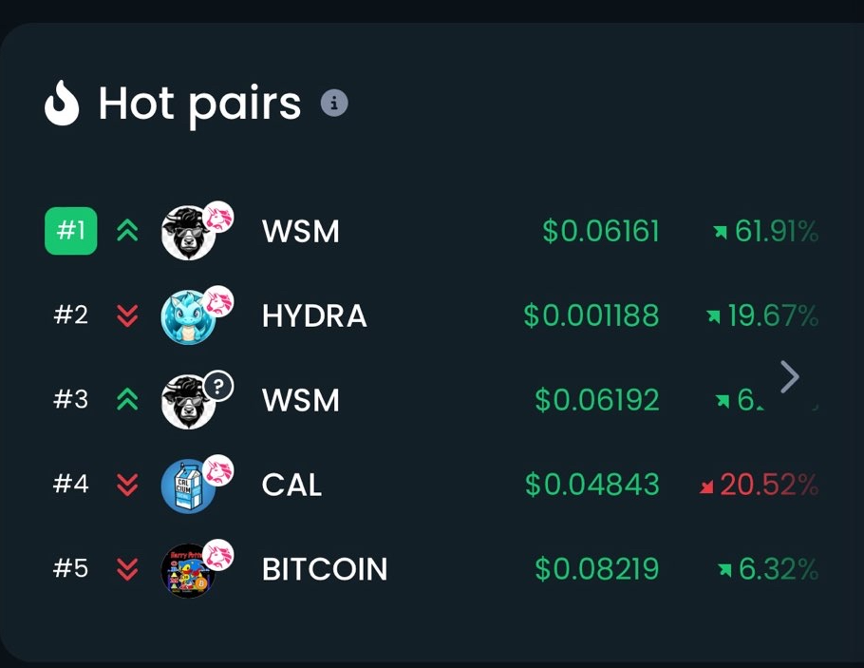Click the blue HYDRA dragon token logo
Image resolution: width=864 pixels, height=668 pixels.
188,318
